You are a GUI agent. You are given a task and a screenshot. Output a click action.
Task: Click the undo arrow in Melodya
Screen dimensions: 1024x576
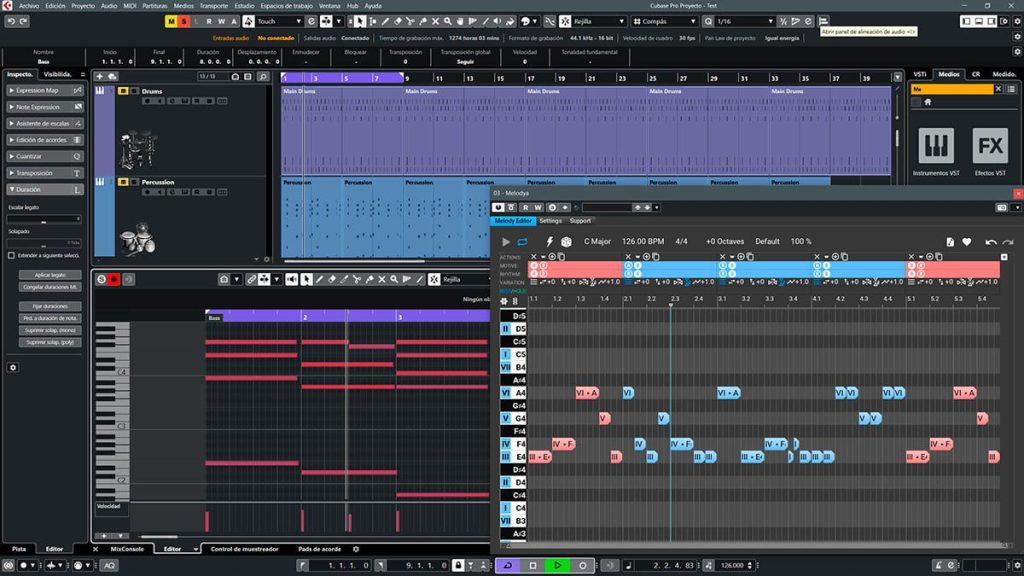coord(990,241)
